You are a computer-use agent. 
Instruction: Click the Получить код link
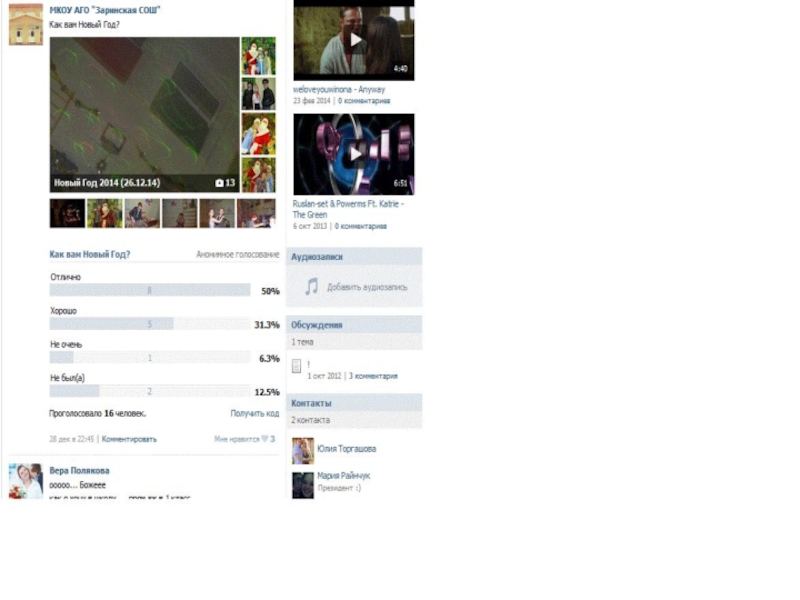tap(255, 413)
